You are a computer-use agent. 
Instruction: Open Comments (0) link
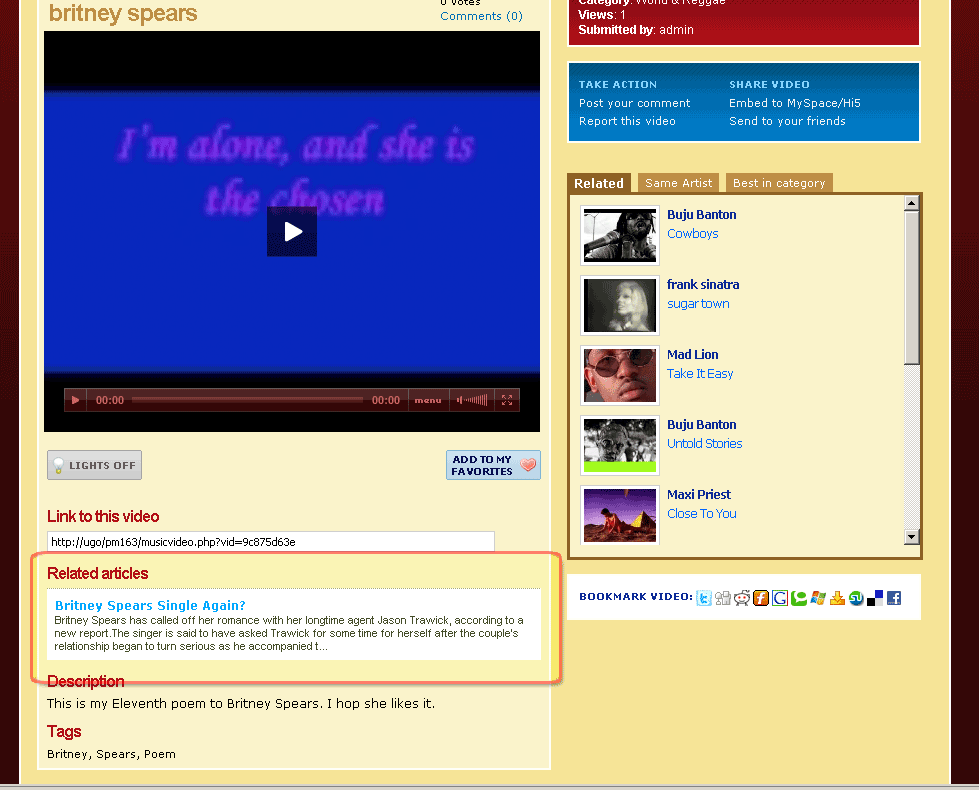coord(481,16)
